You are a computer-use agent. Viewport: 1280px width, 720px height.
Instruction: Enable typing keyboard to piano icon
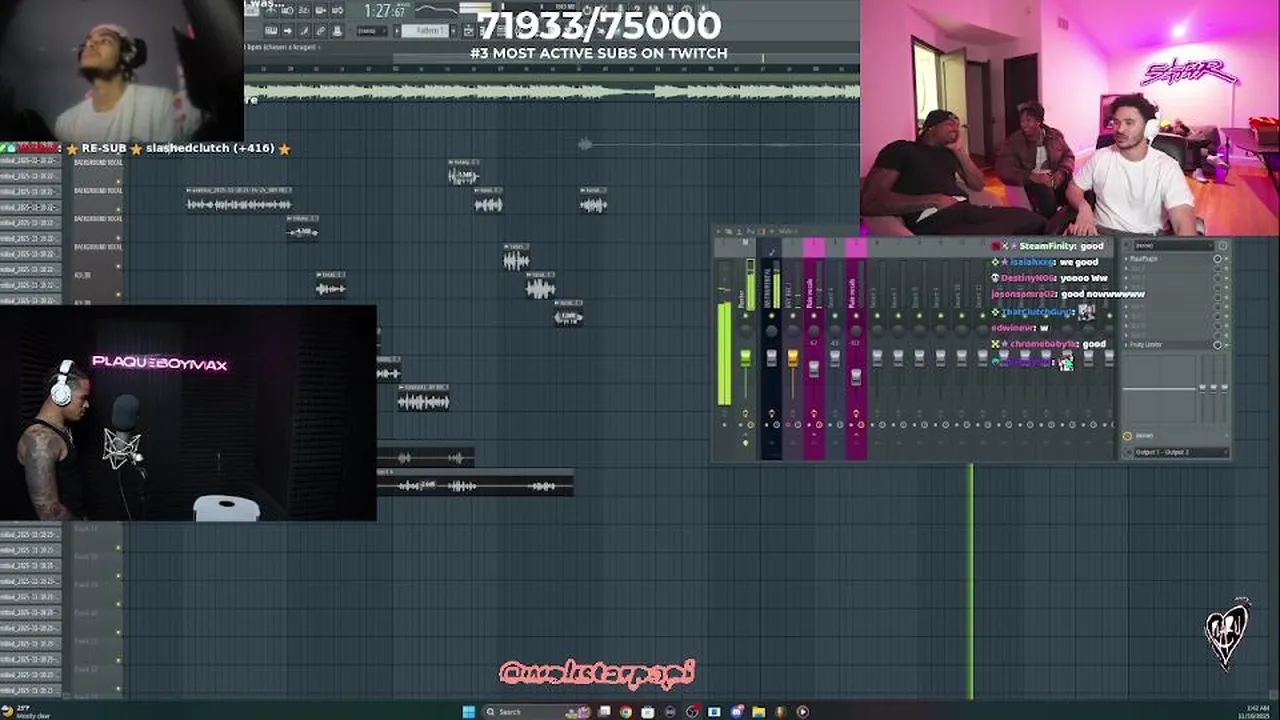click(x=271, y=31)
